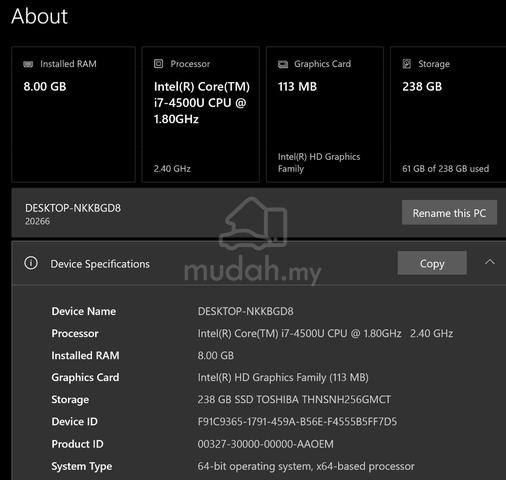Collapse the Device Specifications section chevron
506x480 pixels.
490,262
